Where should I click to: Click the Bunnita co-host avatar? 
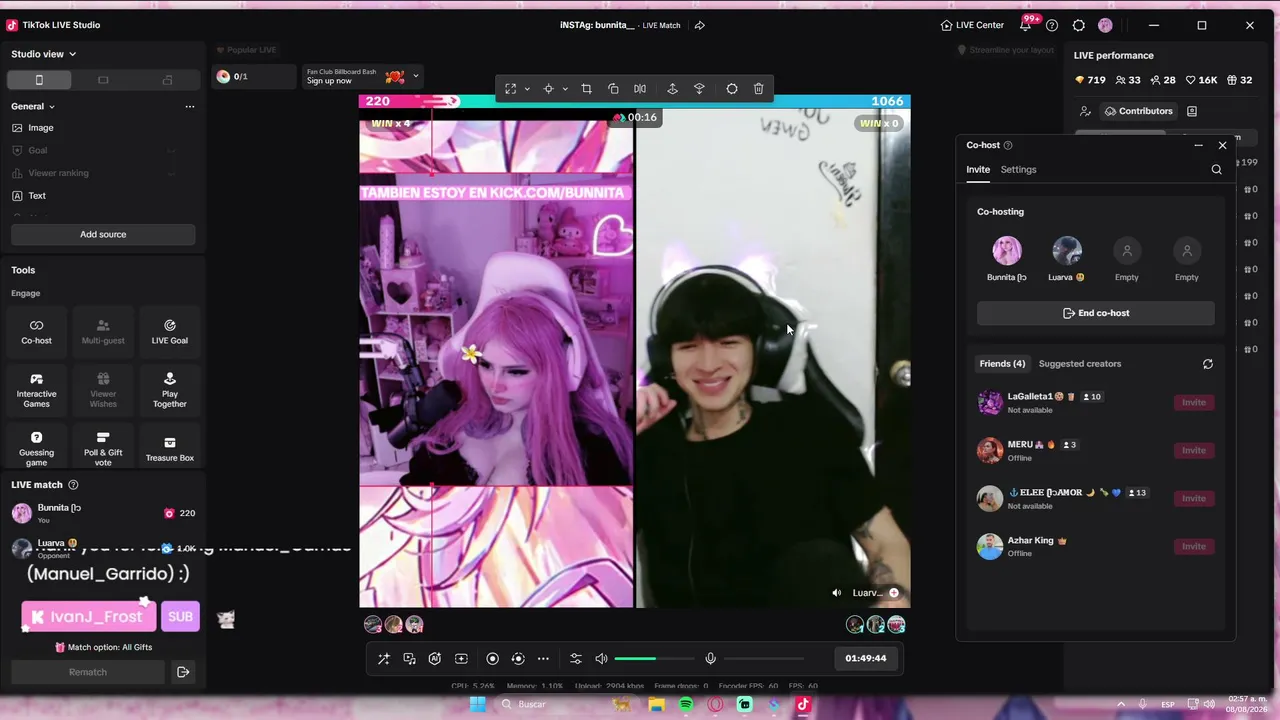tap(1007, 250)
